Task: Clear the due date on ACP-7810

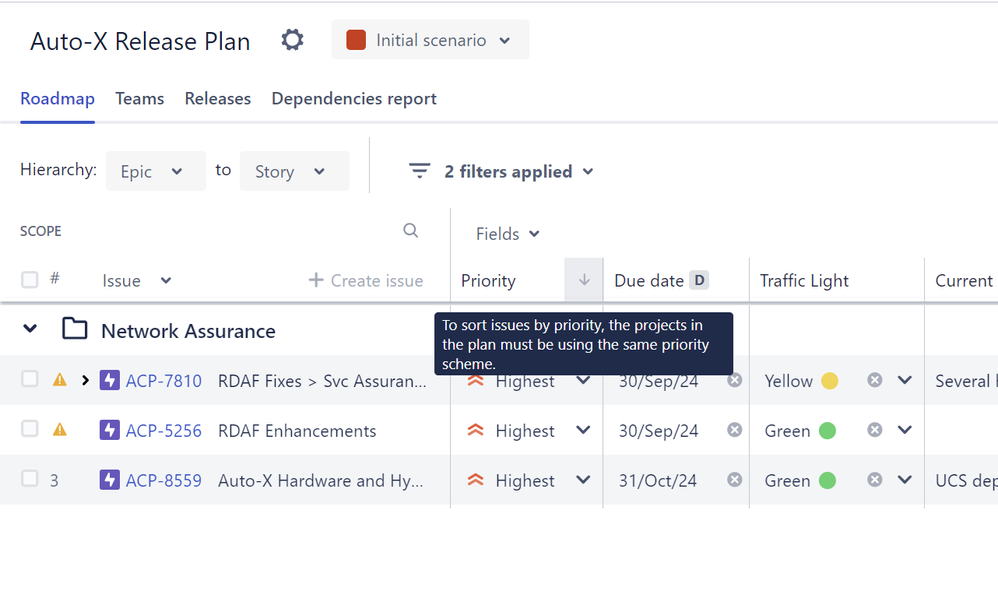Action: click(734, 380)
